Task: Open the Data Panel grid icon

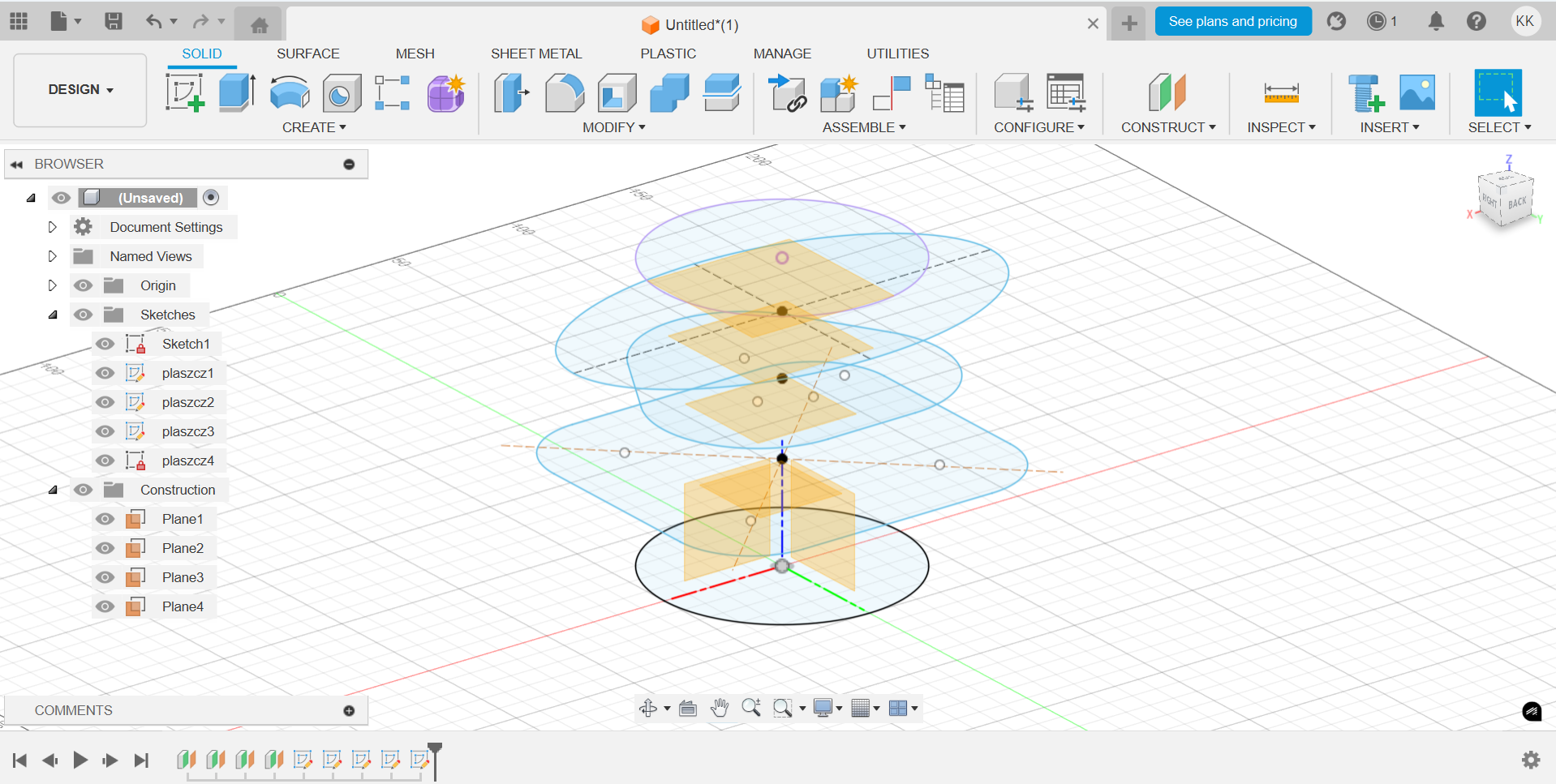Action: tap(19, 21)
